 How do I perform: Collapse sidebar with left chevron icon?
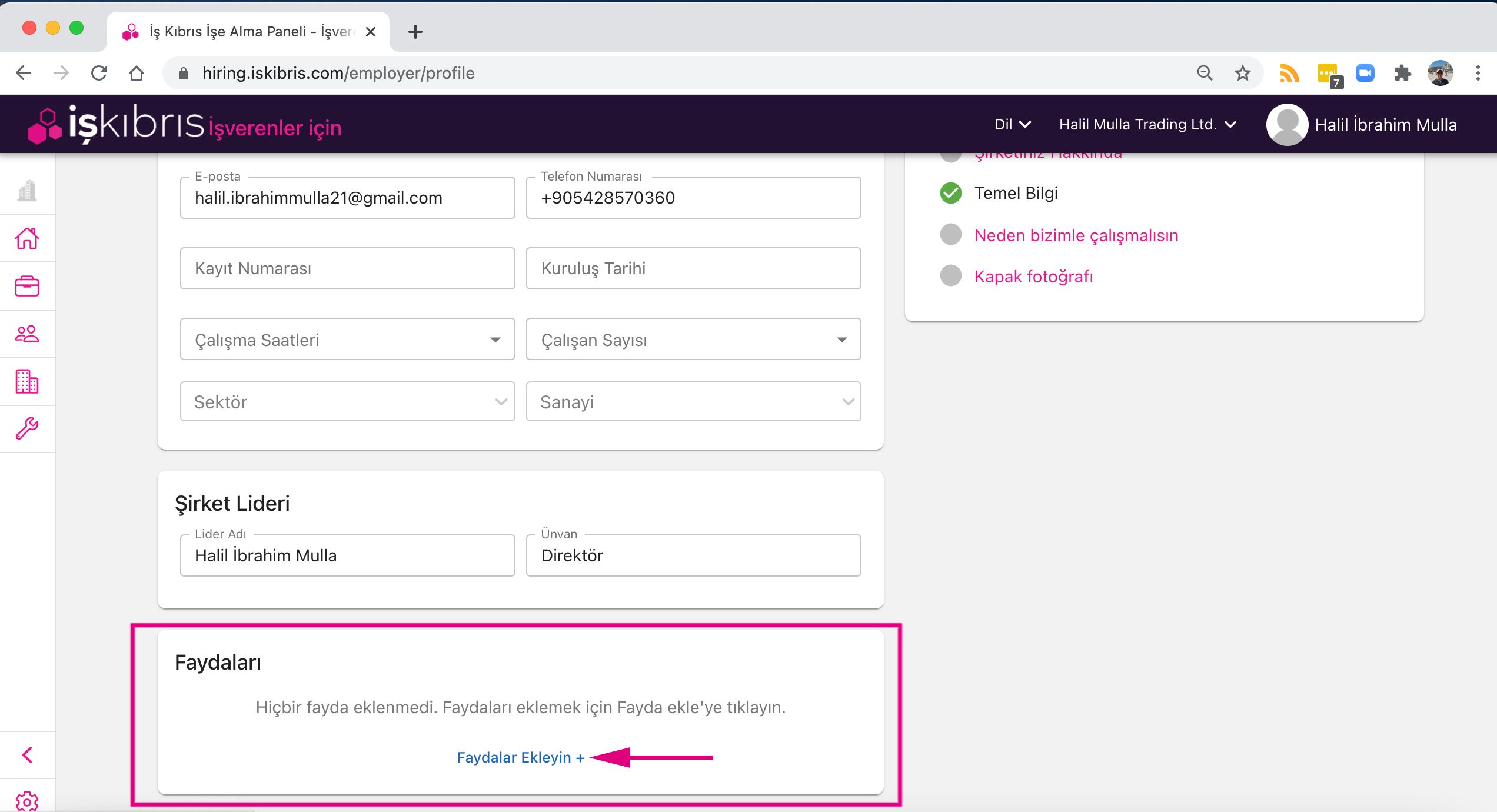(x=27, y=754)
